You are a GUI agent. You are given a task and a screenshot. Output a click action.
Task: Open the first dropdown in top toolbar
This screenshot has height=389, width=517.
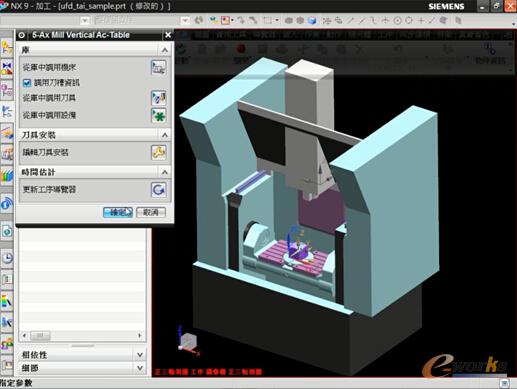[85, 21]
